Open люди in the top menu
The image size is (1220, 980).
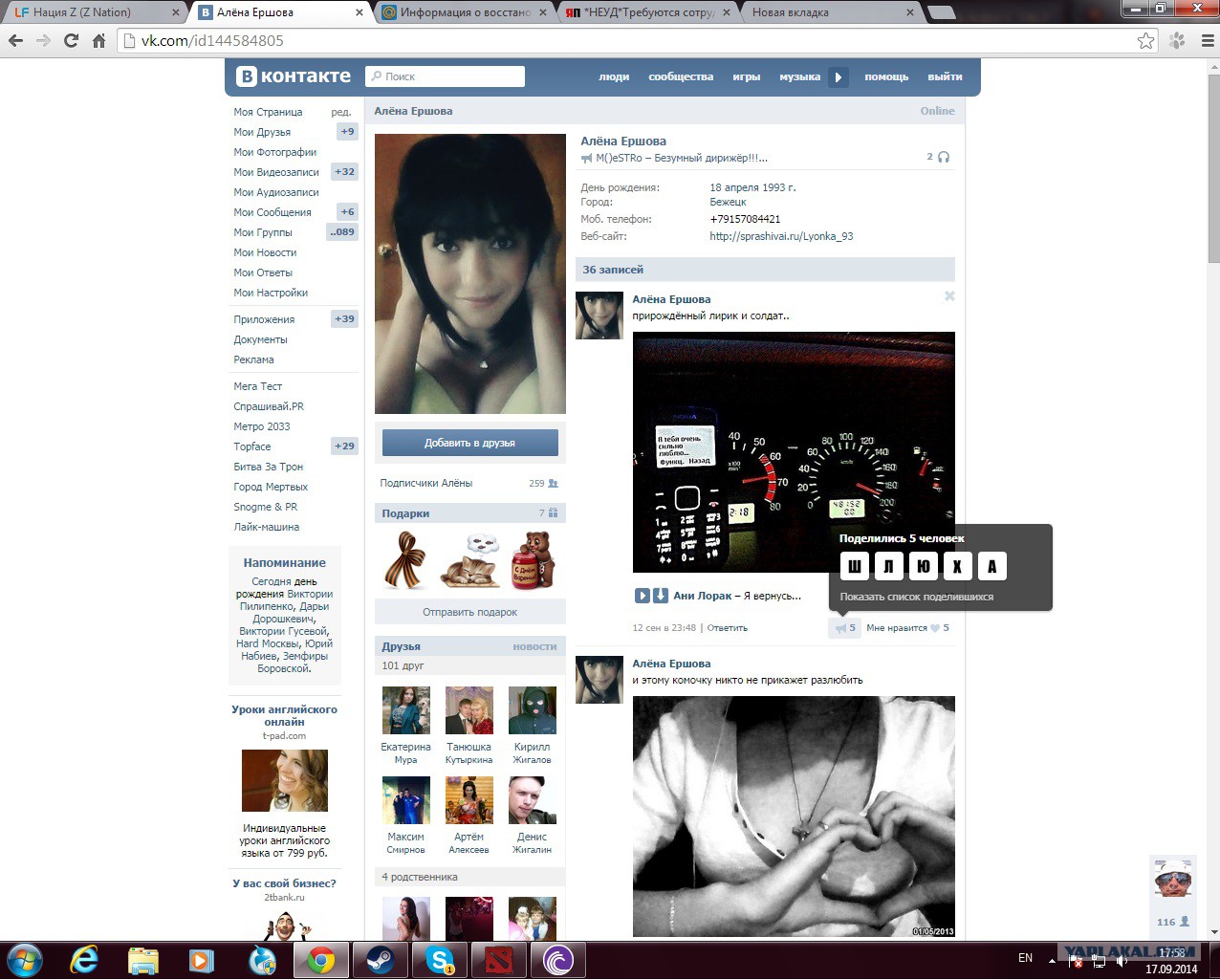tap(614, 76)
